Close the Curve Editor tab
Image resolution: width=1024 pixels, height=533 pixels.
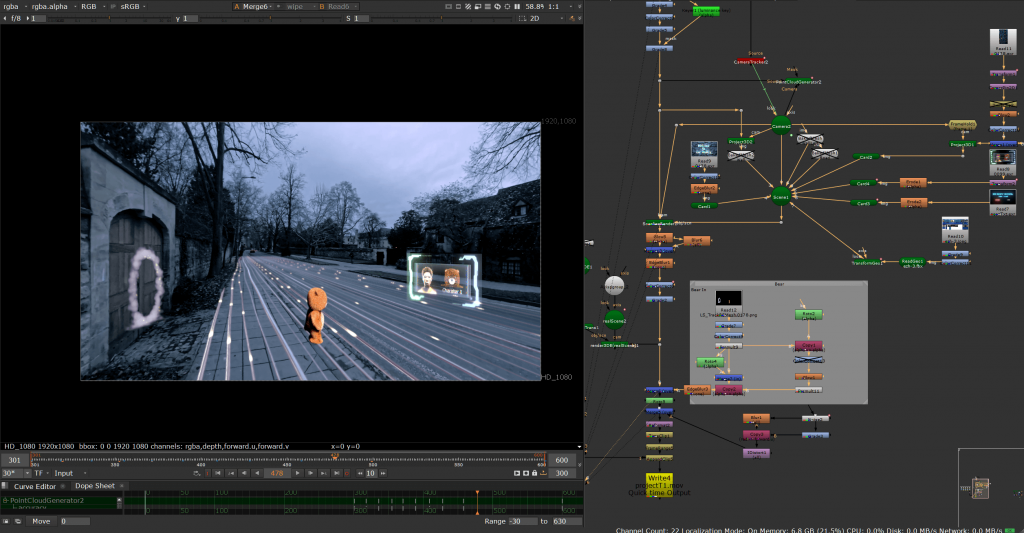pyautogui.click(x=63, y=486)
